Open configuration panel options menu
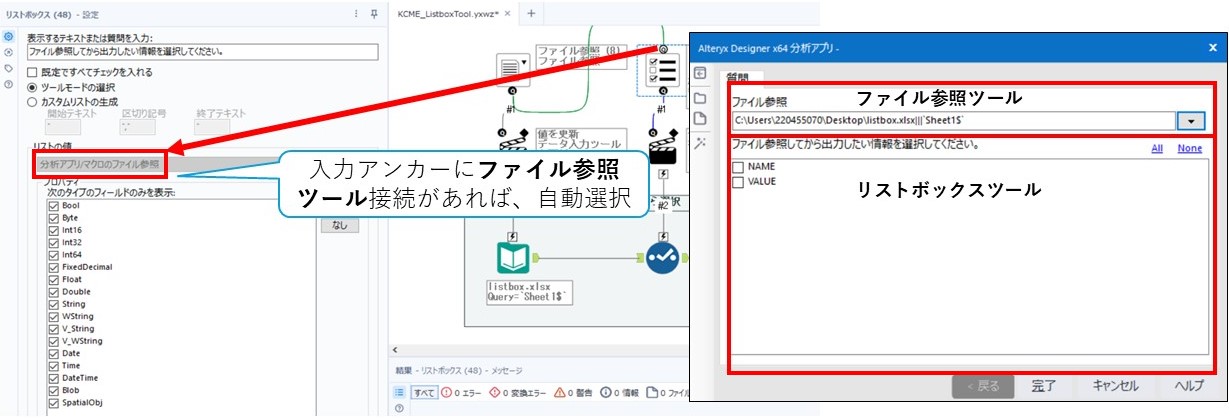 (x=356, y=13)
